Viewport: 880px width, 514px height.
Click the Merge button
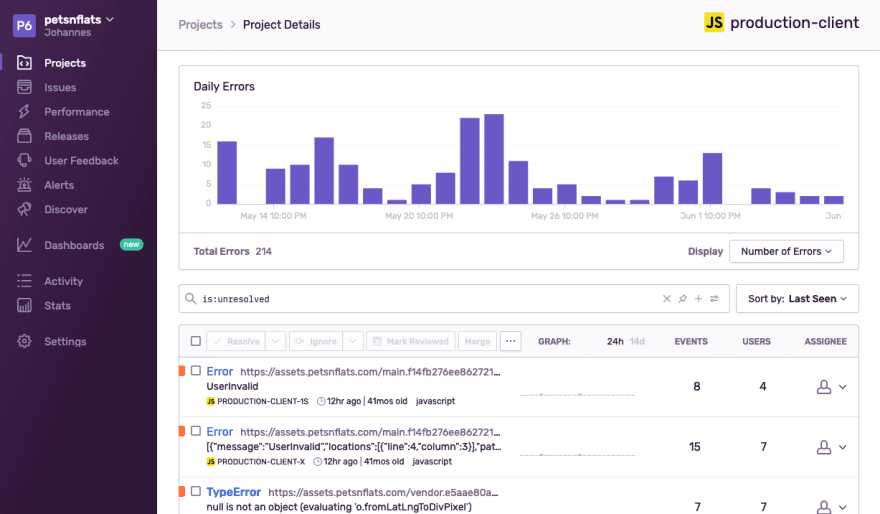tap(478, 341)
